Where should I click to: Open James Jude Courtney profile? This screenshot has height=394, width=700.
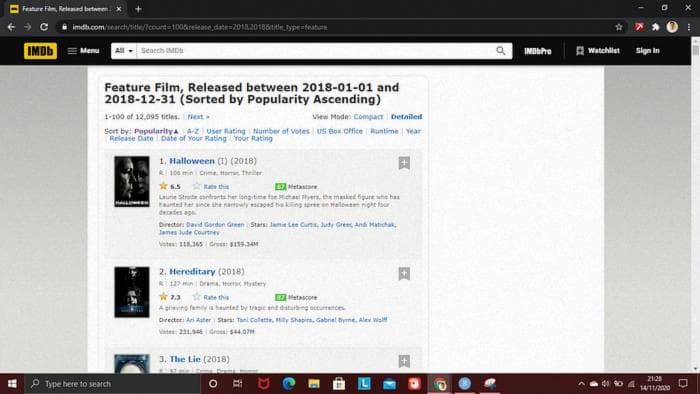pyautogui.click(x=189, y=232)
